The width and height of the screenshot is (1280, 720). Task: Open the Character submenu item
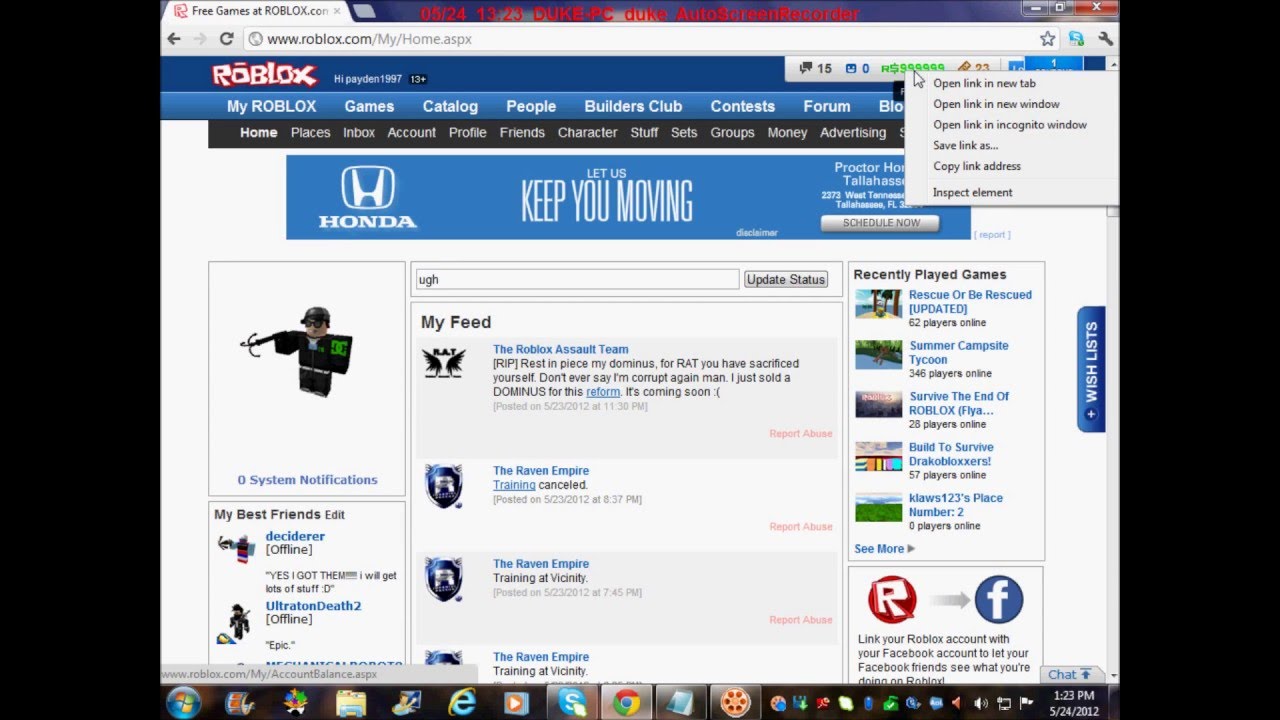point(587,132)
